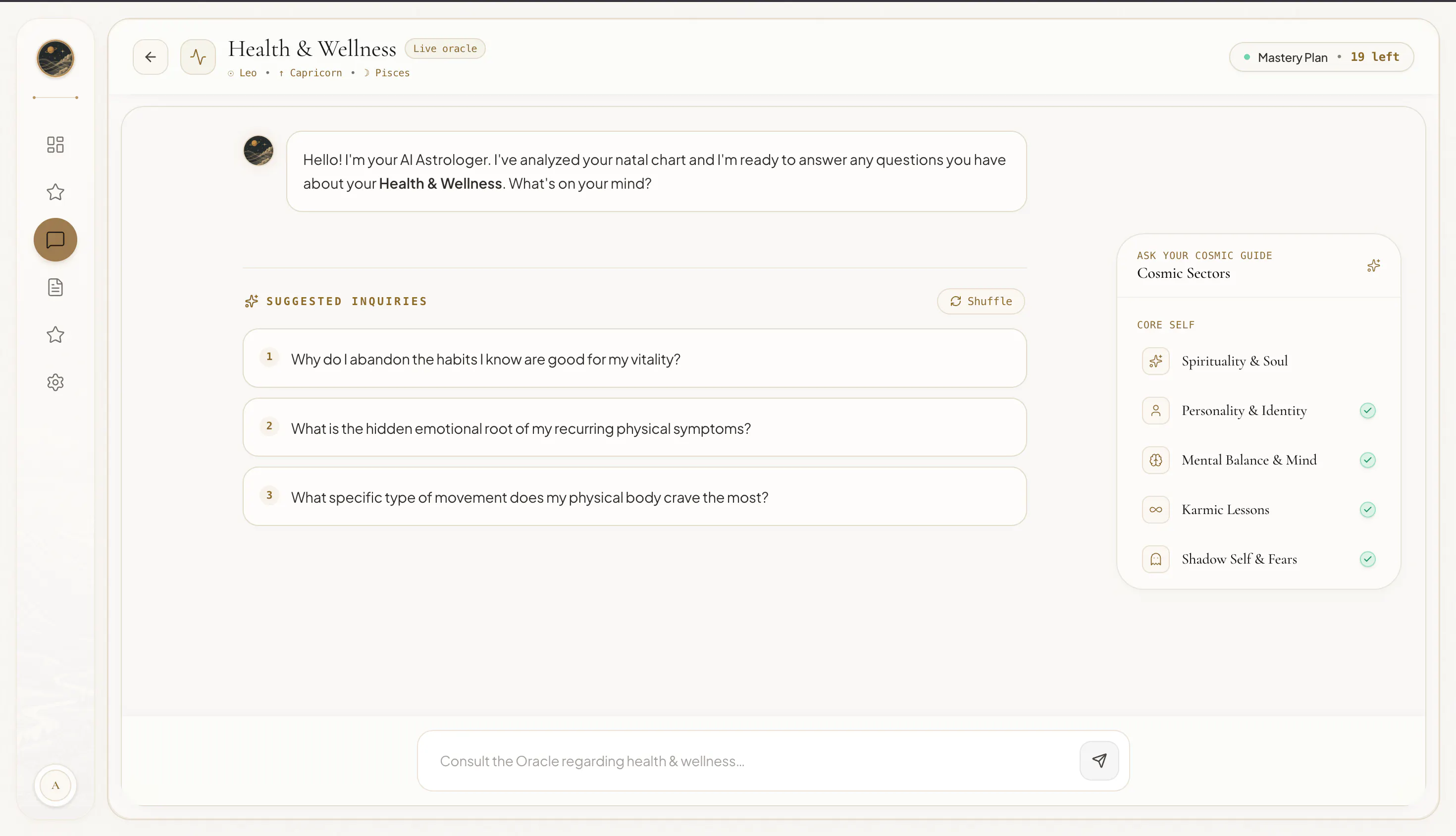The image size is (1456, 836).
Task: Click the upper star icon in sidebar
Action: 55,192
